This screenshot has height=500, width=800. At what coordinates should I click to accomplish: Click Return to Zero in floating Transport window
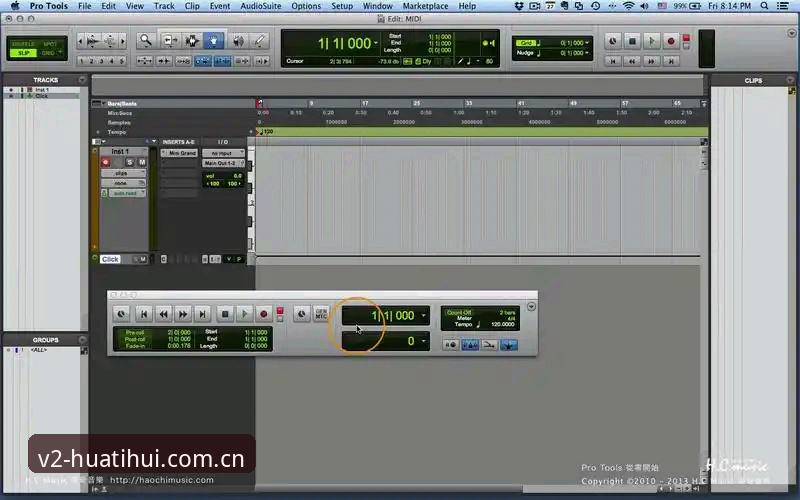[144, 314]
